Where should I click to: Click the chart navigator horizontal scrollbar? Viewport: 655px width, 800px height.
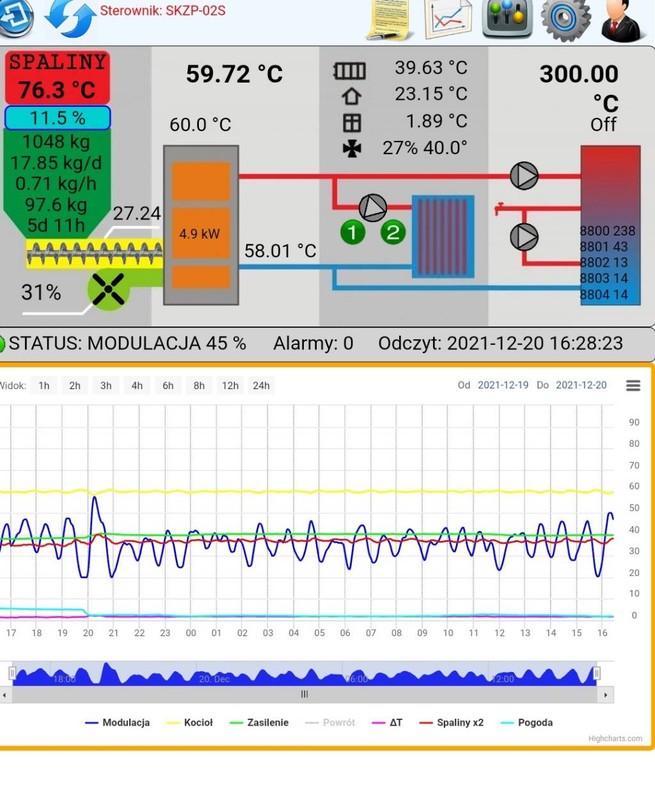[305, 694]
